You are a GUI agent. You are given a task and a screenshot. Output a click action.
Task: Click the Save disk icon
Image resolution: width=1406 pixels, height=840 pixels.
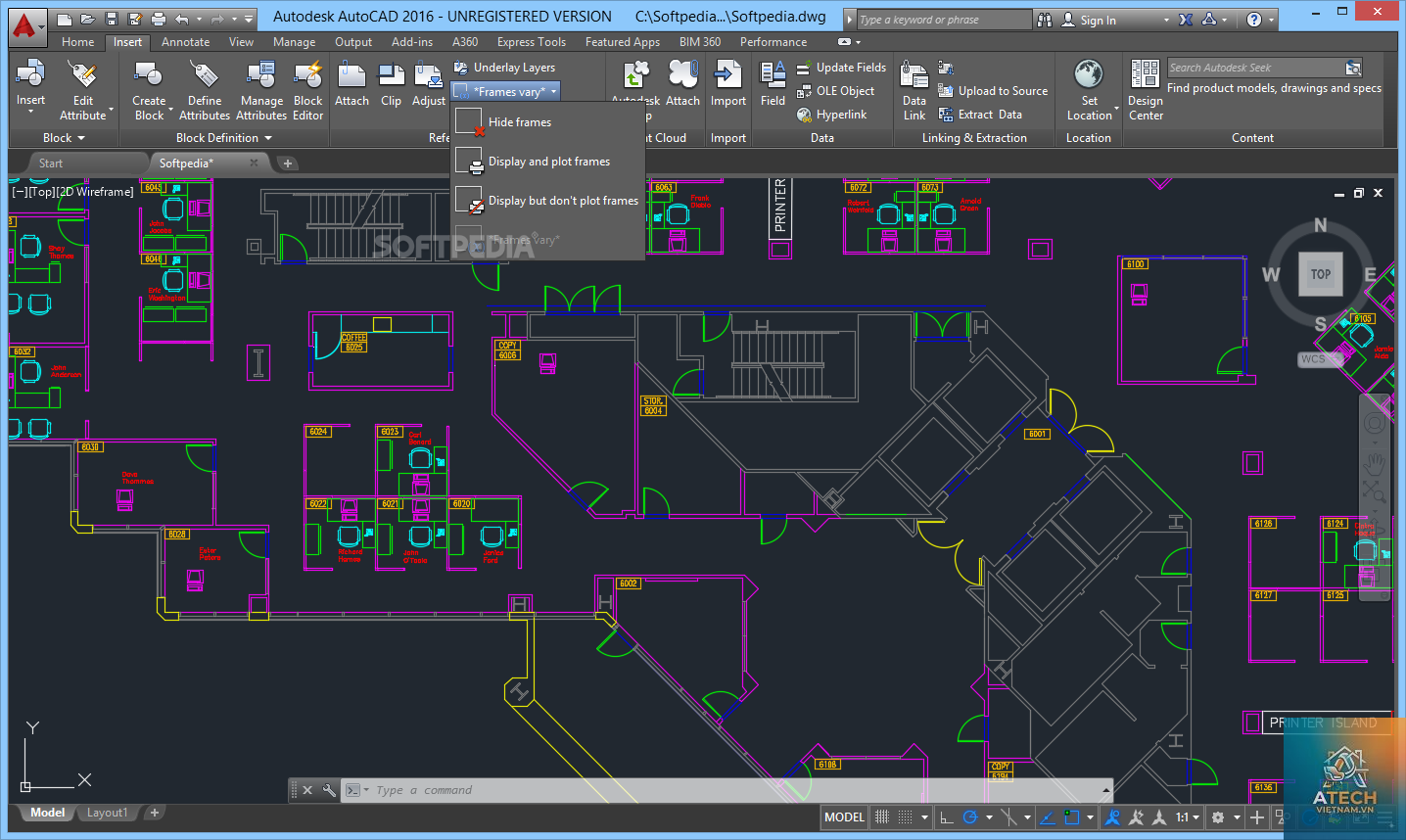112,19
